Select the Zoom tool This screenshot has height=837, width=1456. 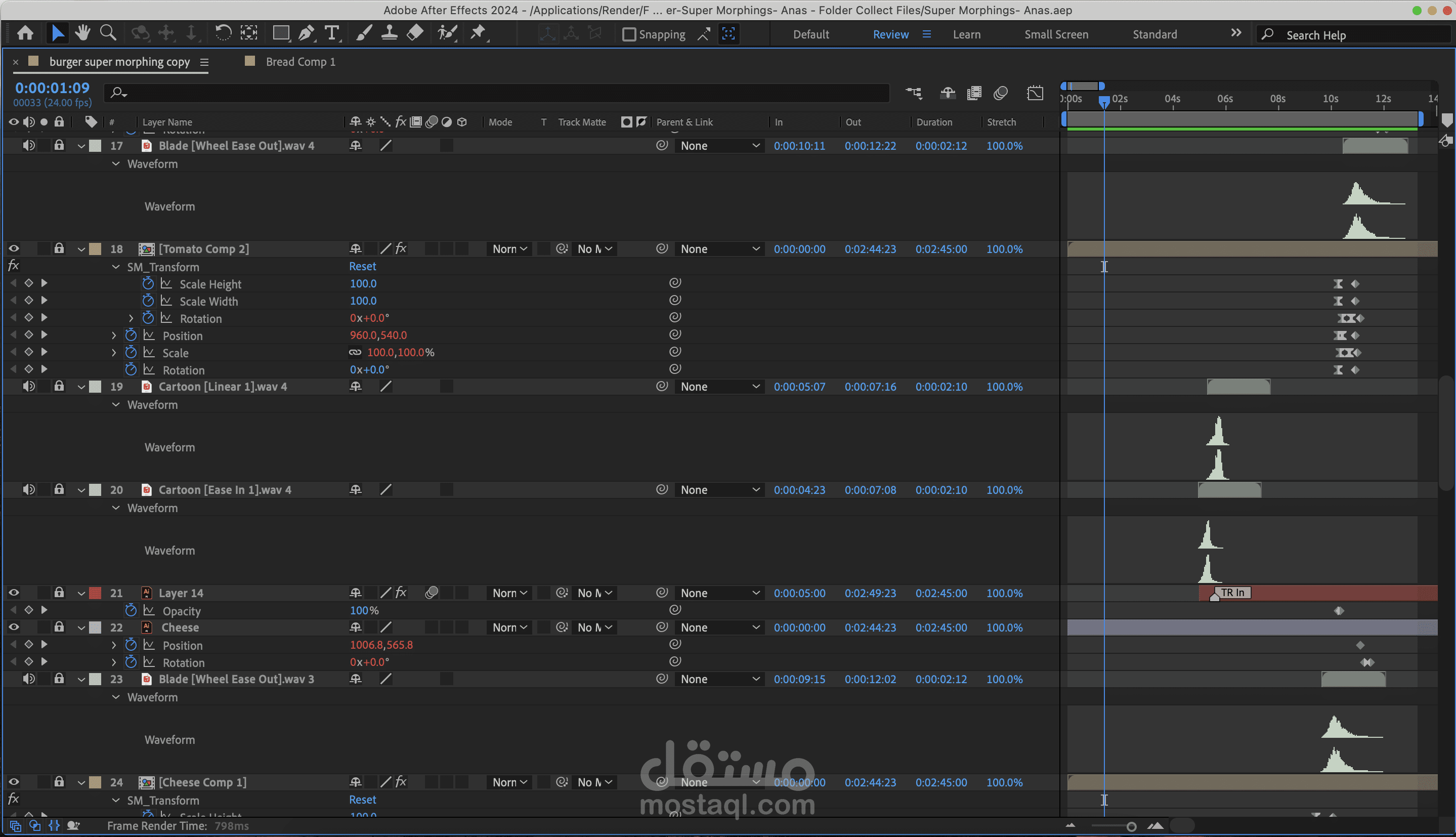[x=108, y=33]
